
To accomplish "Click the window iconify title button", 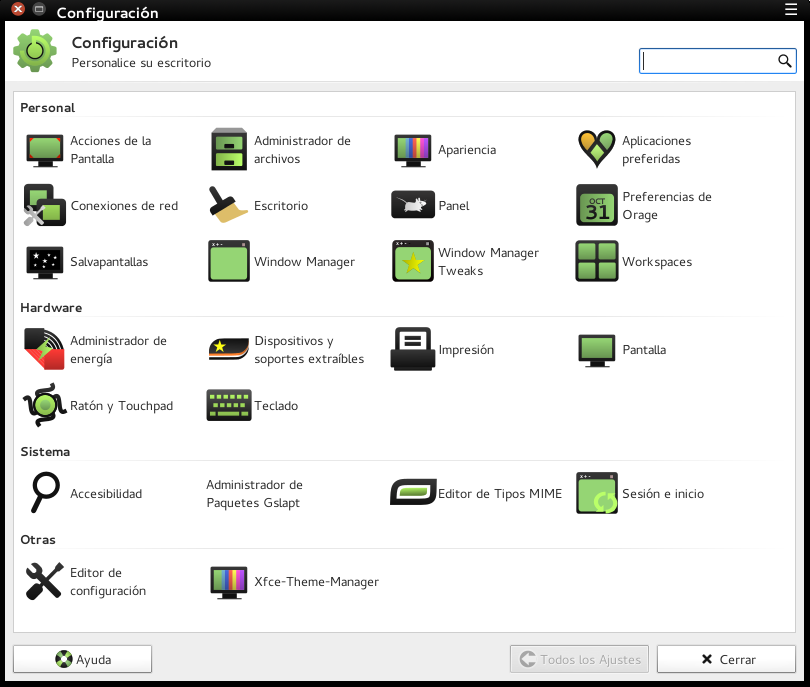I will click(39, 9).
